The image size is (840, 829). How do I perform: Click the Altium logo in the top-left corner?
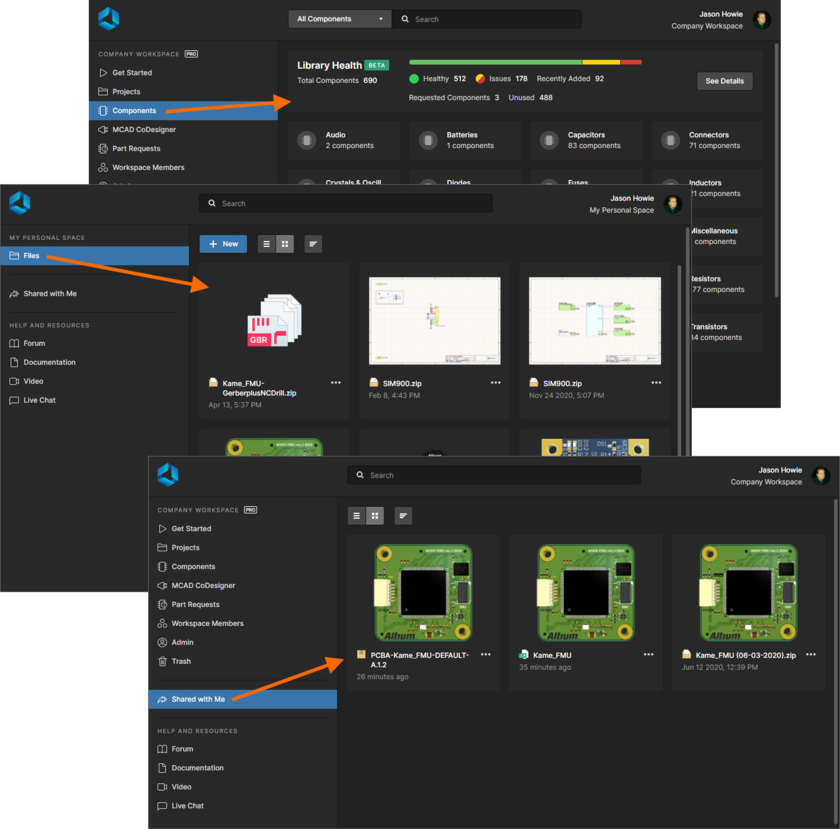107,18
